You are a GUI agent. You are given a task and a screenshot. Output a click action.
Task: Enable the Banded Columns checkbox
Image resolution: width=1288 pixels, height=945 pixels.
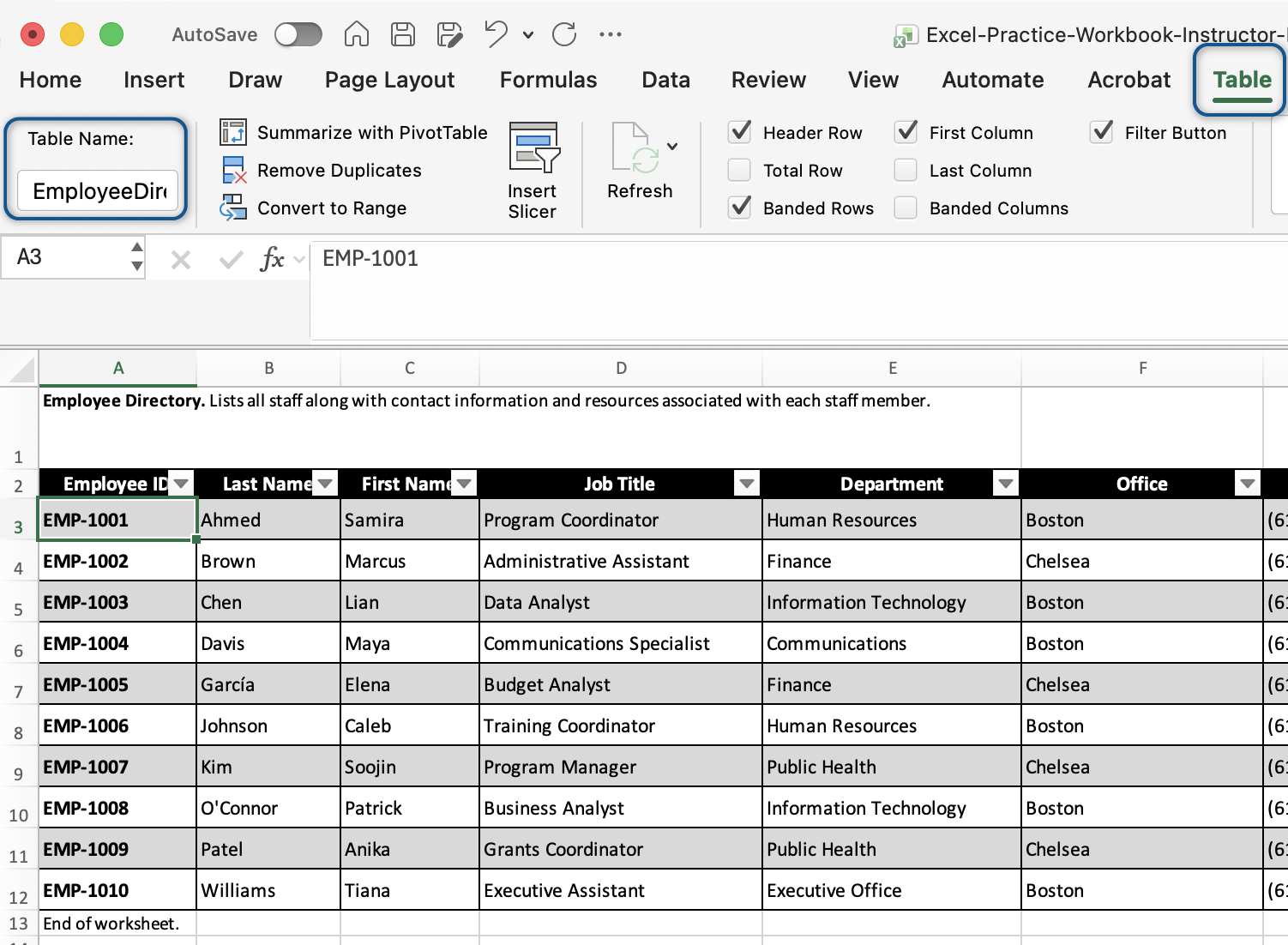tap(906, 208)
